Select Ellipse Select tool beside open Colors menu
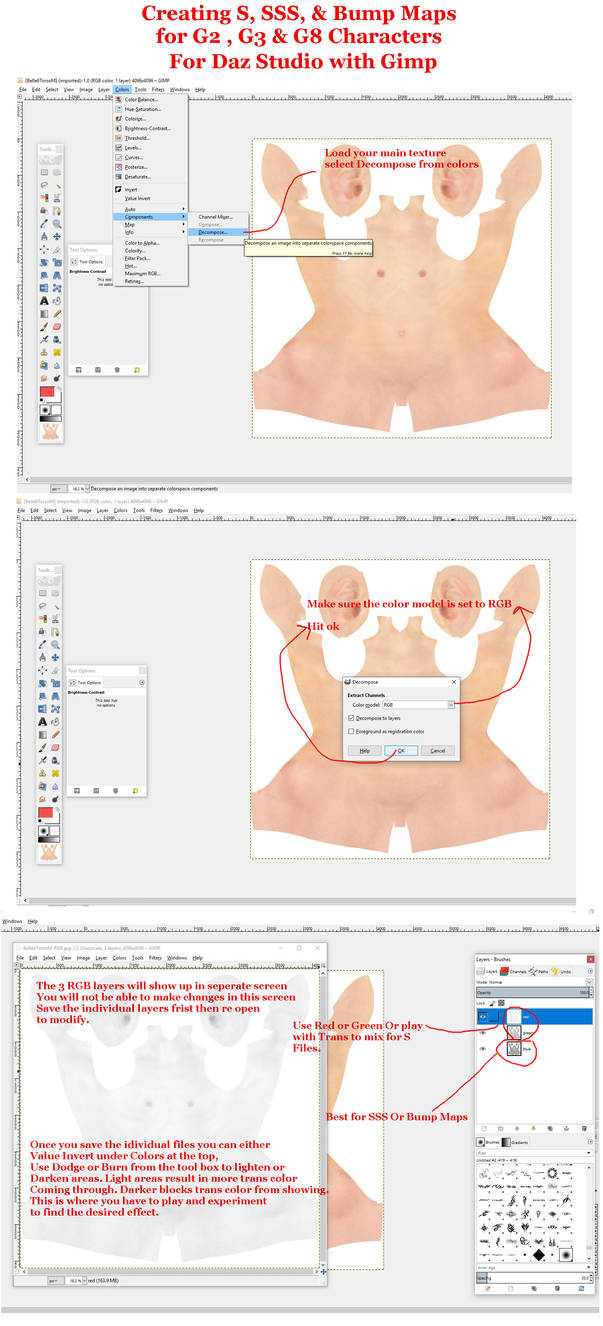The image size is (603, 1326). tap(57, 172)
